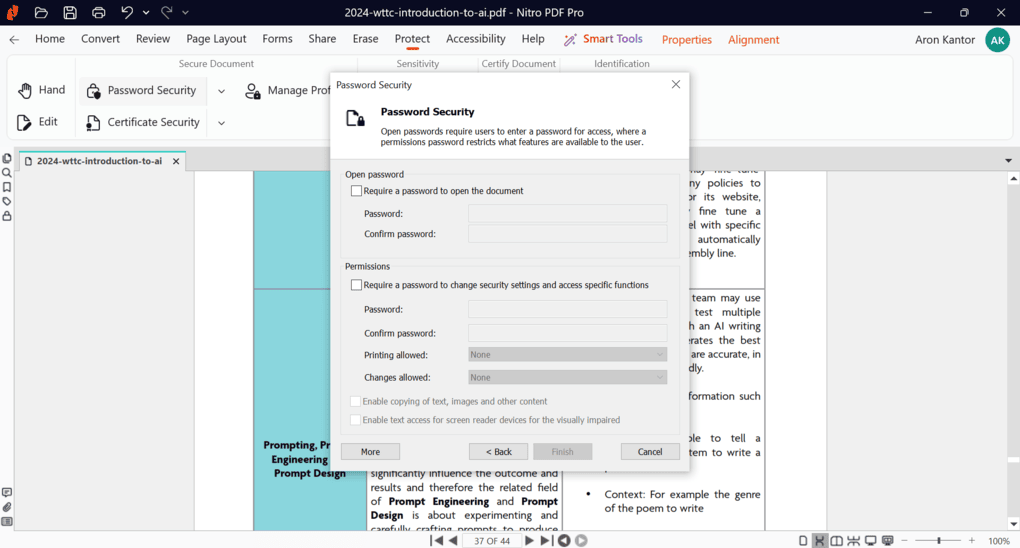Click the zoom slider handle
Image resolution: width=1020 pixels, height=548 pixels.
(939, 541)
